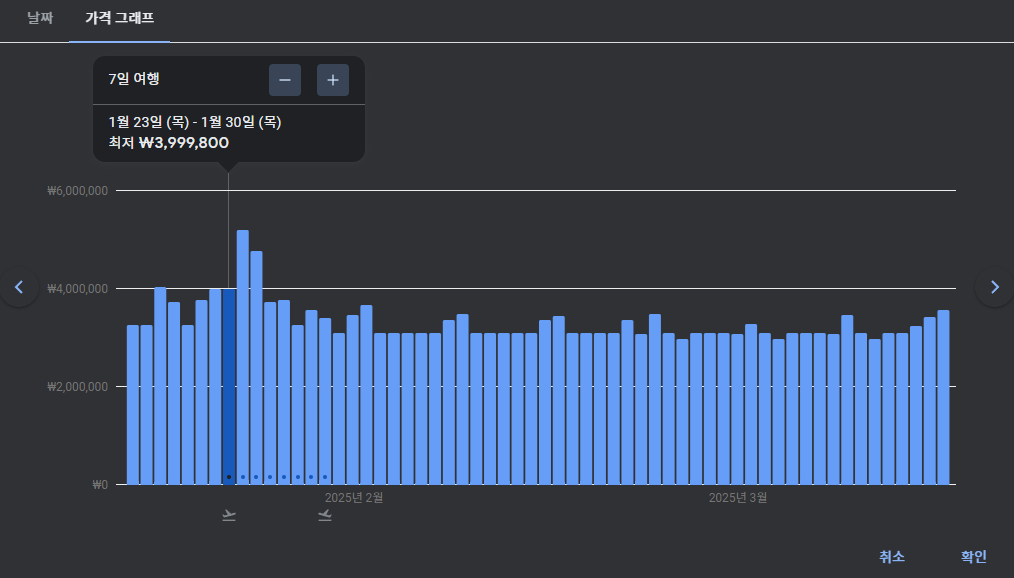Select the highlighted dark blue January 23 bar
1014x578 pixels.
tap(229, 387)
